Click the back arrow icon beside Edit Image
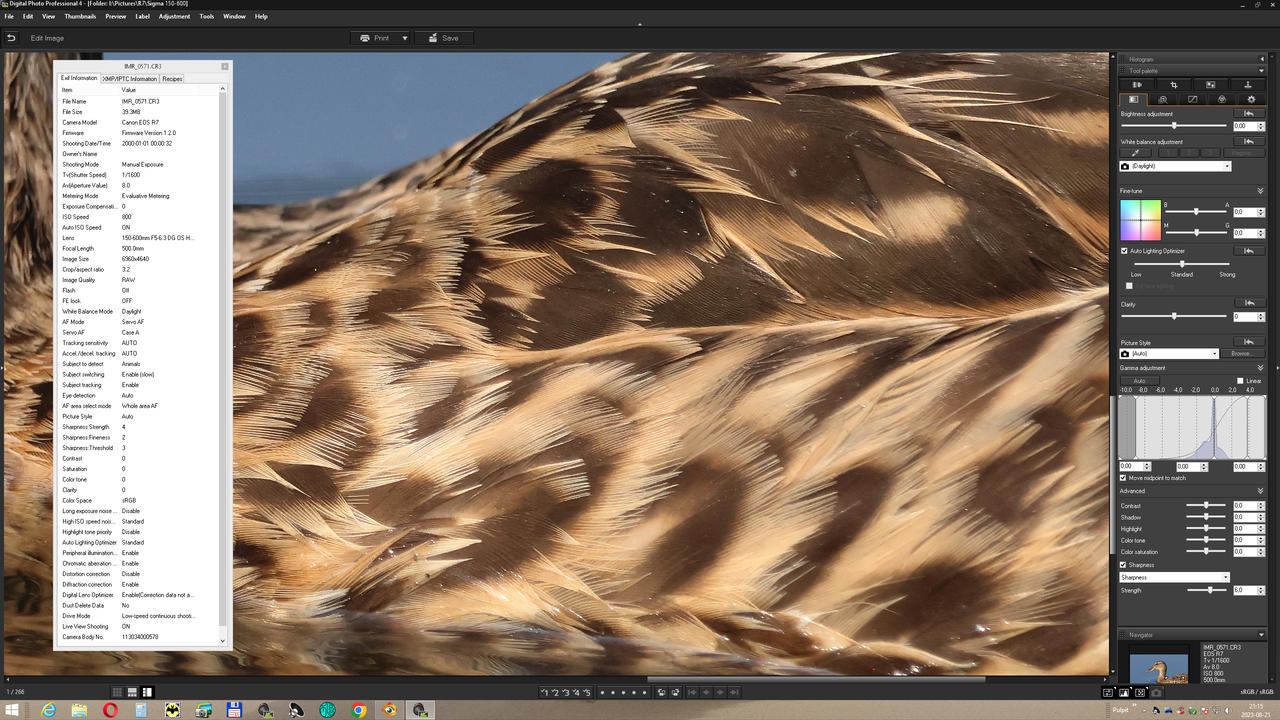Viewport: 1280px width, 720px height. [11, 38]
